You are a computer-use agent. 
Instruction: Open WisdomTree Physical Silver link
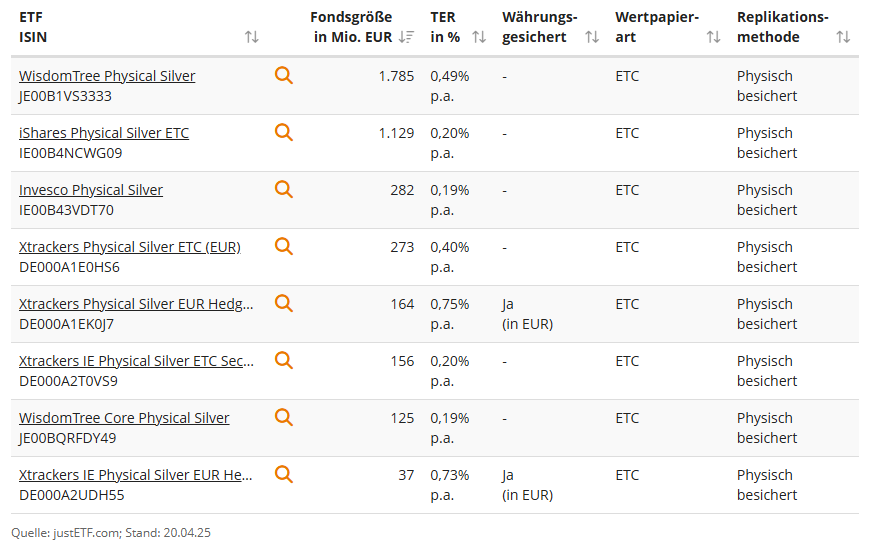click(107, 76)
